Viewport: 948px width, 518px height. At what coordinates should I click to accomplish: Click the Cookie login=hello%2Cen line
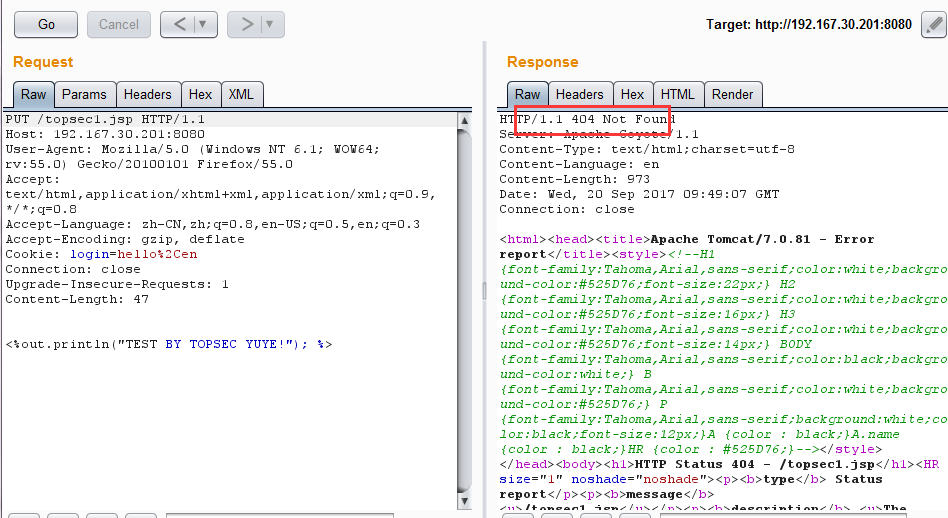102,254
